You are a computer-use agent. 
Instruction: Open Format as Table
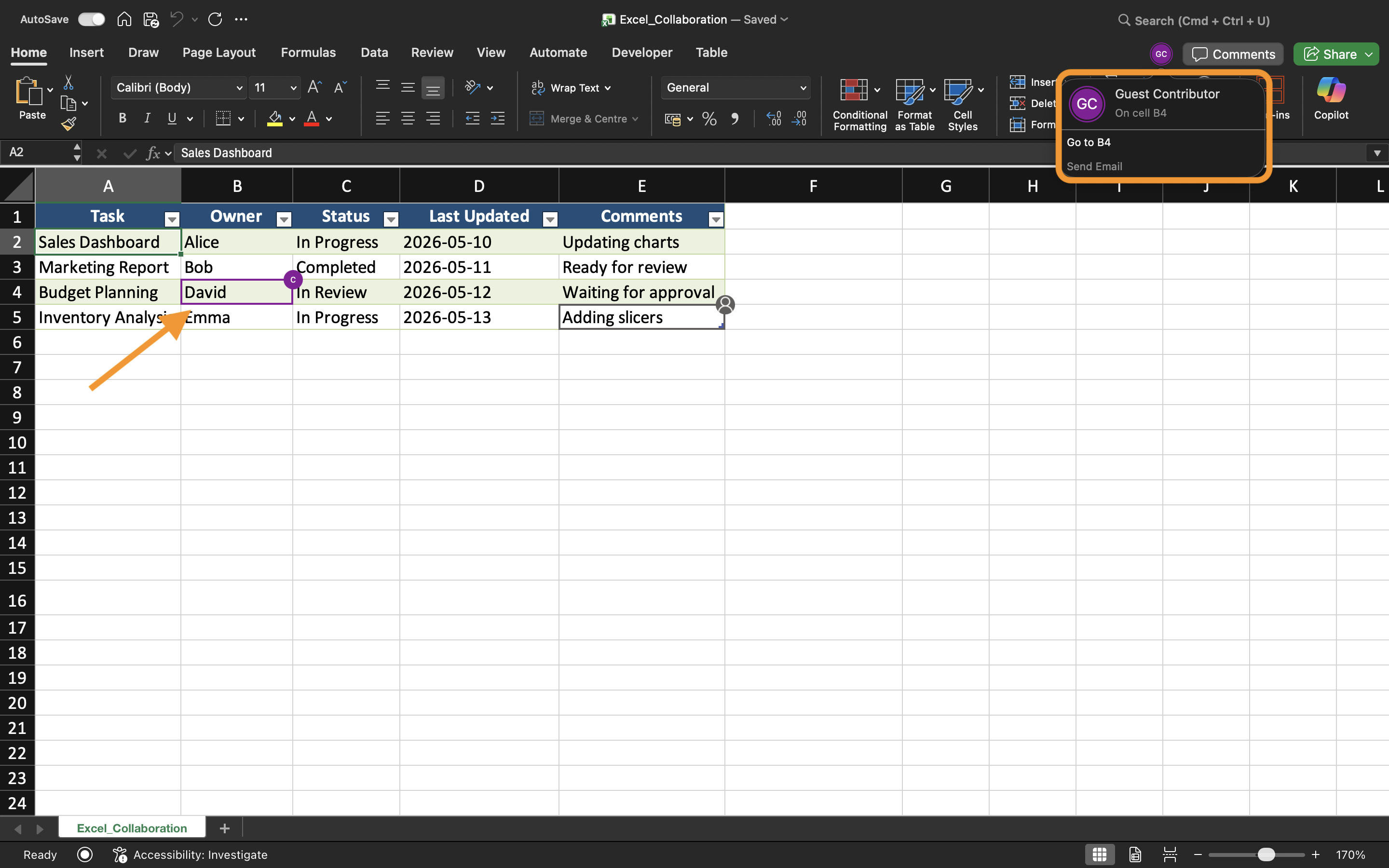[915, 105]
